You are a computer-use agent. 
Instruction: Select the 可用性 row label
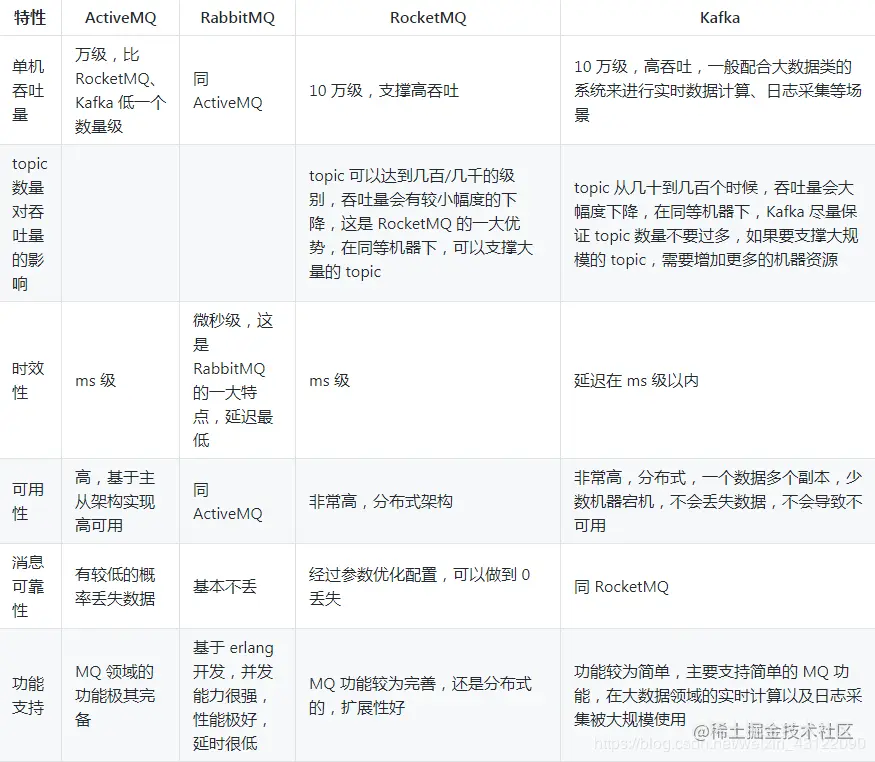30,501
